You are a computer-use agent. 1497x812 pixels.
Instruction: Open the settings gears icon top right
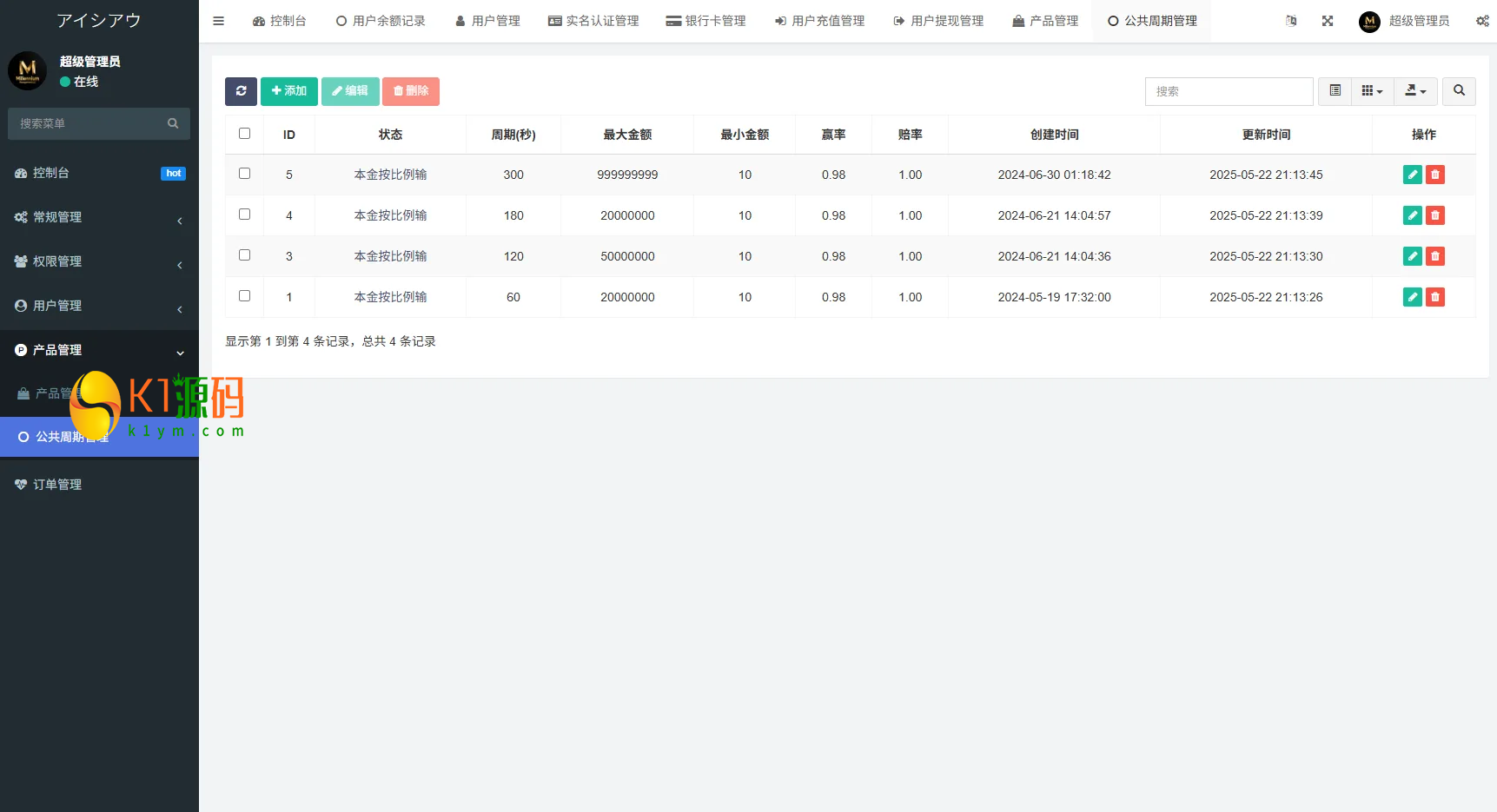click(x=1482, y=21)
